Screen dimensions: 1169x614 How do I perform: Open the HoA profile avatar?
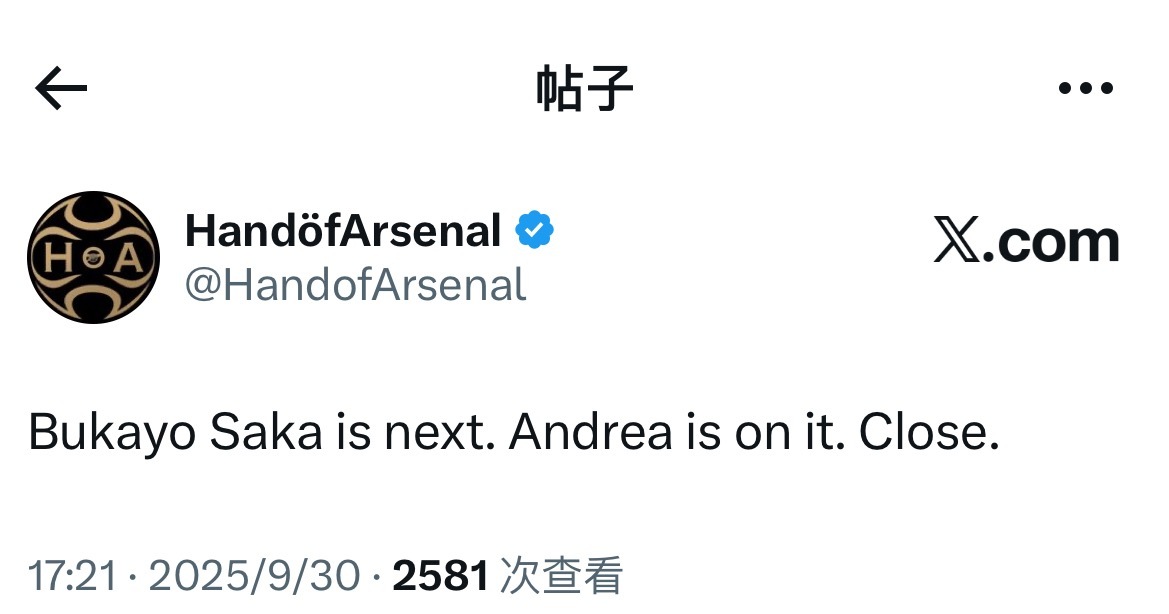93,257
